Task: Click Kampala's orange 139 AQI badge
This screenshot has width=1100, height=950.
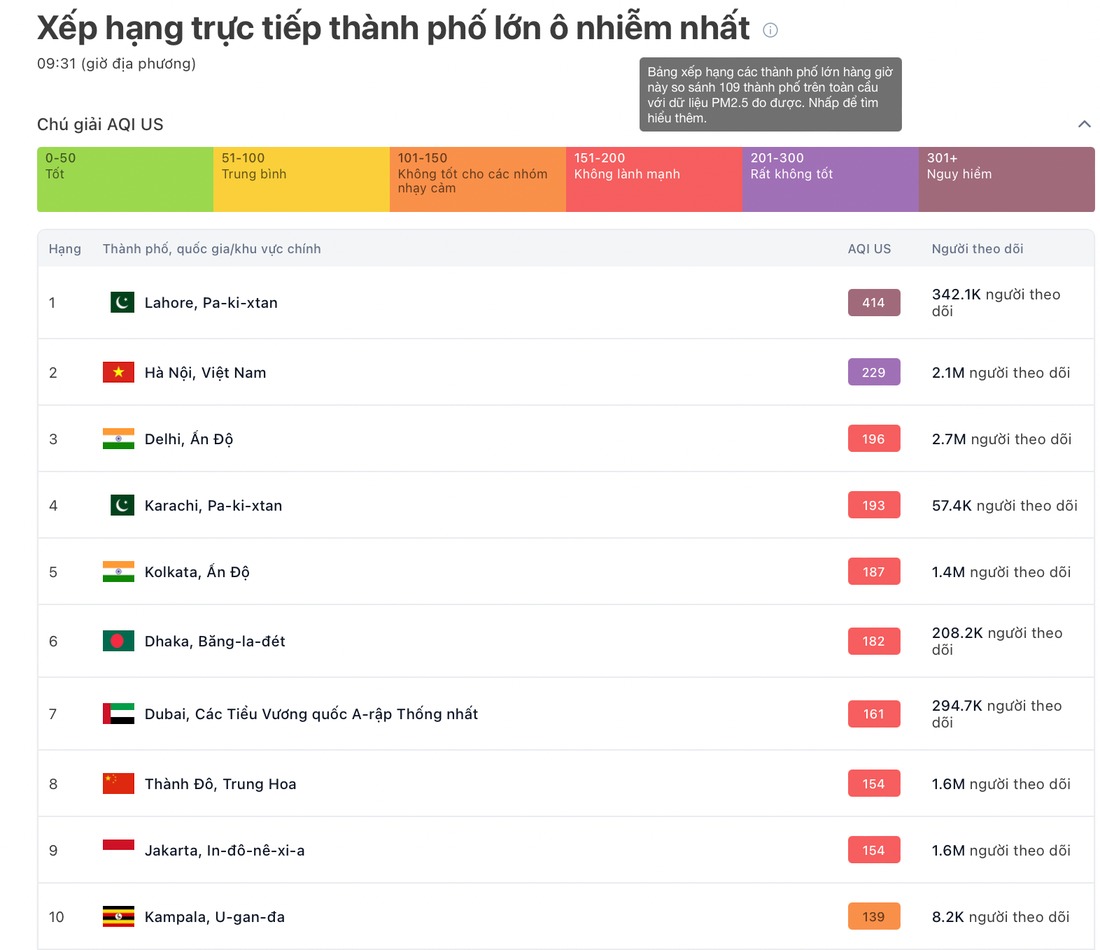Action: point(874,917)
